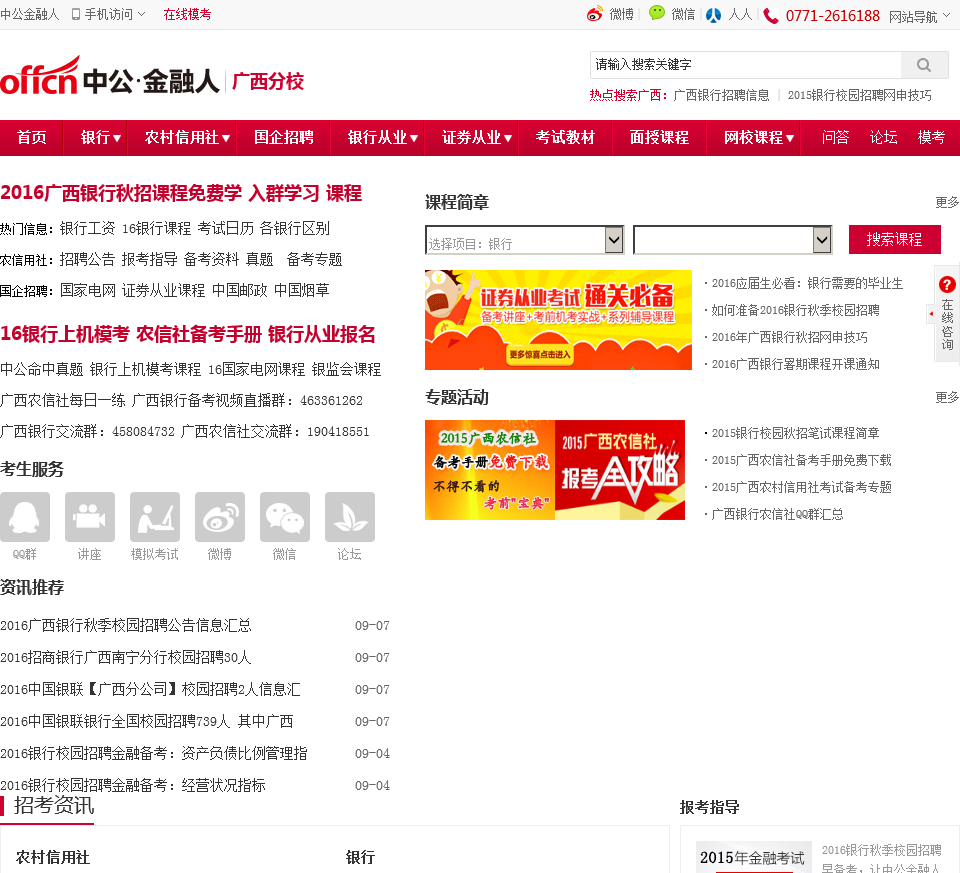This screenshot has width=960, height=873.
Task: Click the magnifier search icon button
Action: pyautogui.click(x=924, y=65)
